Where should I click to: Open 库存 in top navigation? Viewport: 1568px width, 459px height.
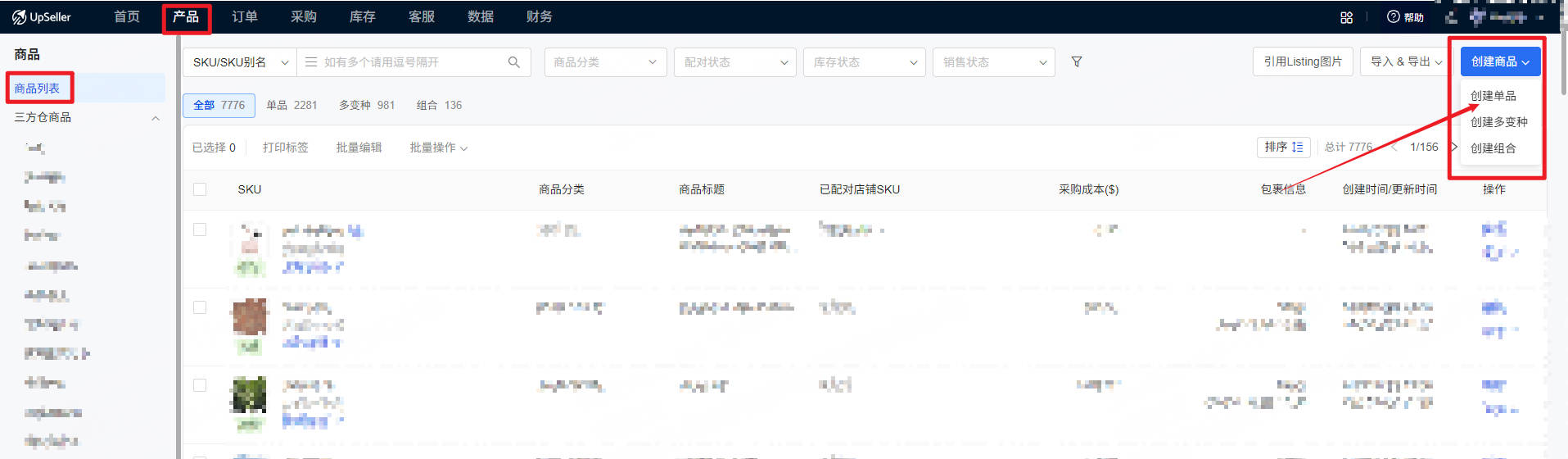point(363,17)
